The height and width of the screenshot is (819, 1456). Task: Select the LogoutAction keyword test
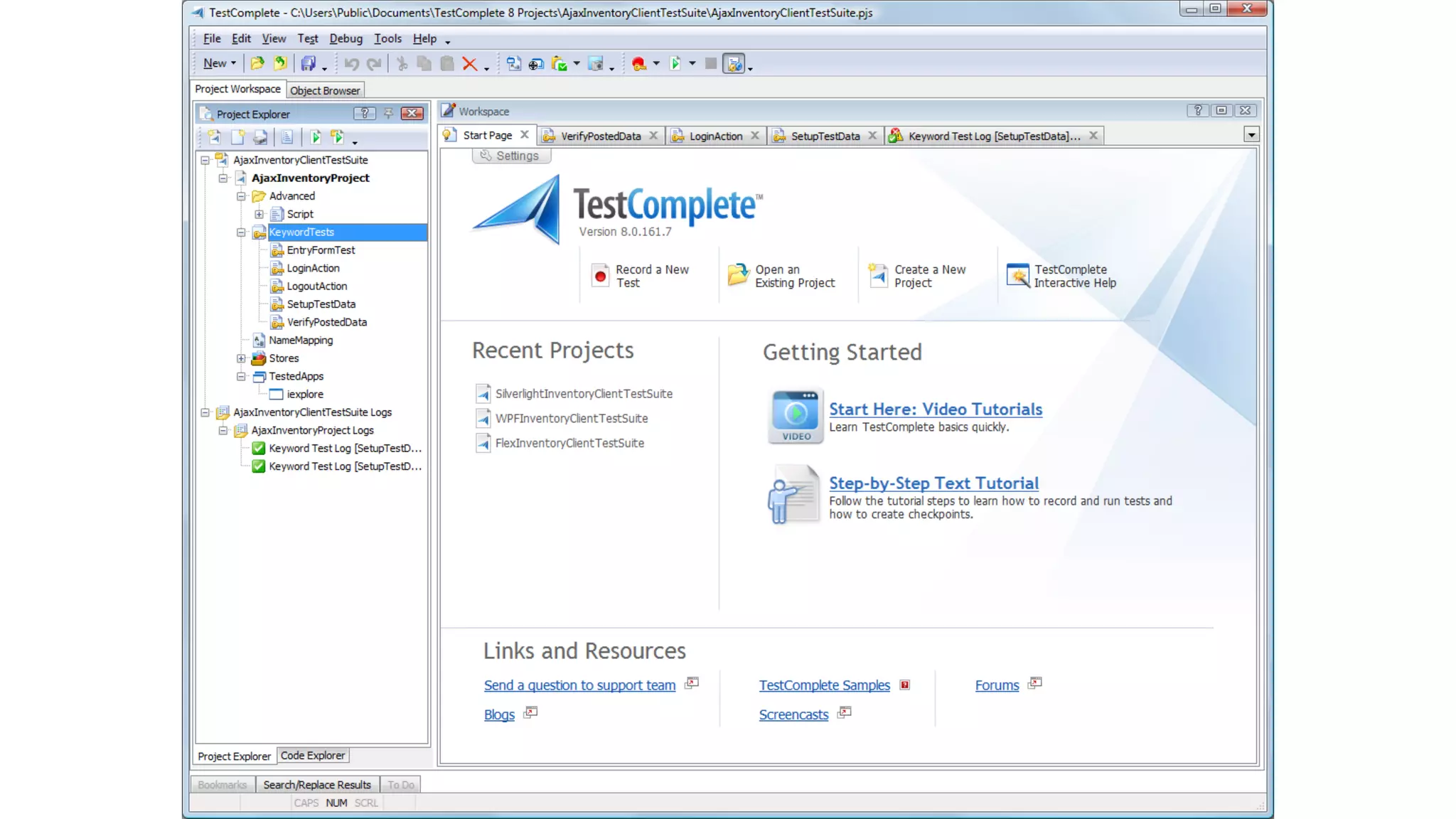coord(316,287)
